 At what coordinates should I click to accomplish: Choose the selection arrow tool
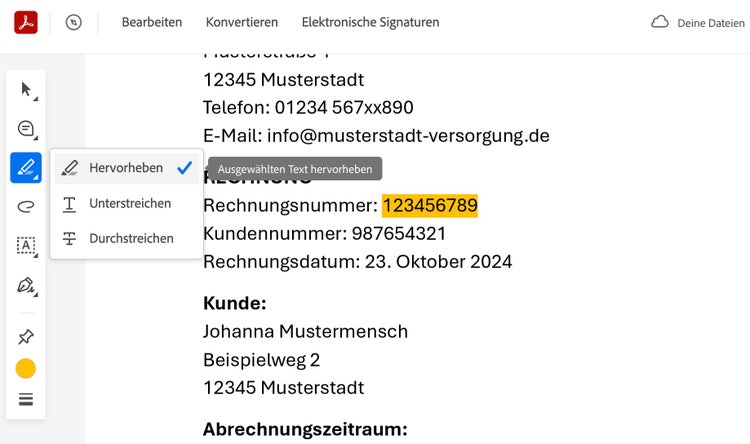(26, 90)
